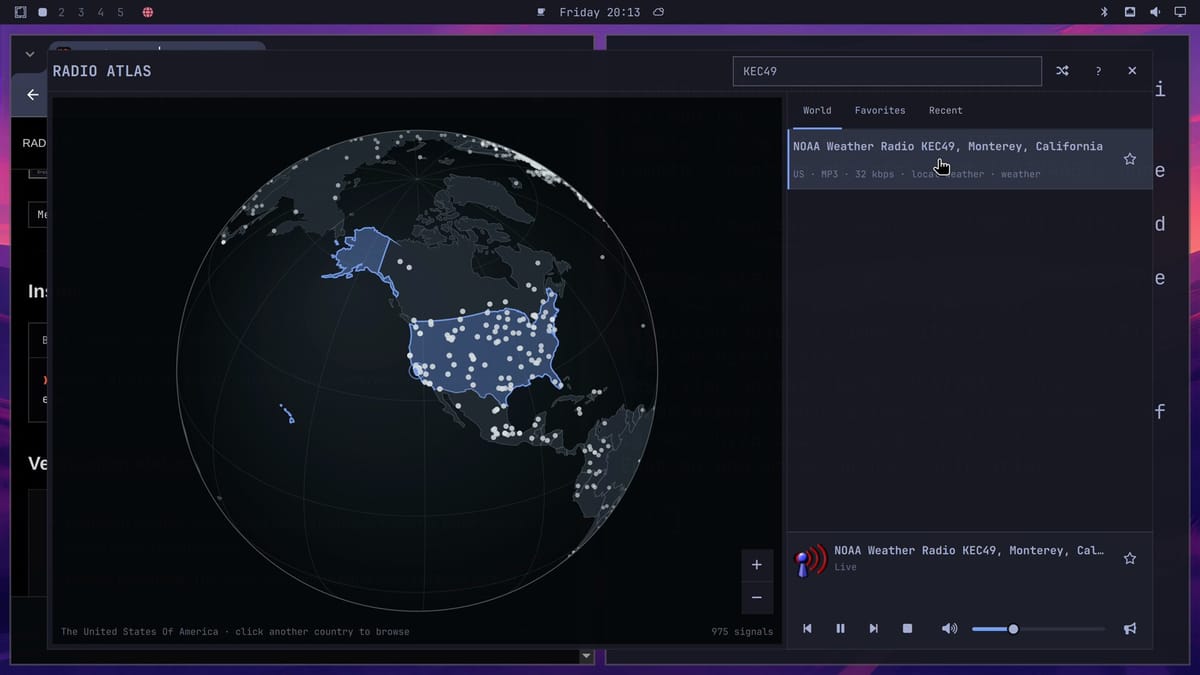Click the "975 signals" count text
The image size is (1200, 675).
pos(742,632)
